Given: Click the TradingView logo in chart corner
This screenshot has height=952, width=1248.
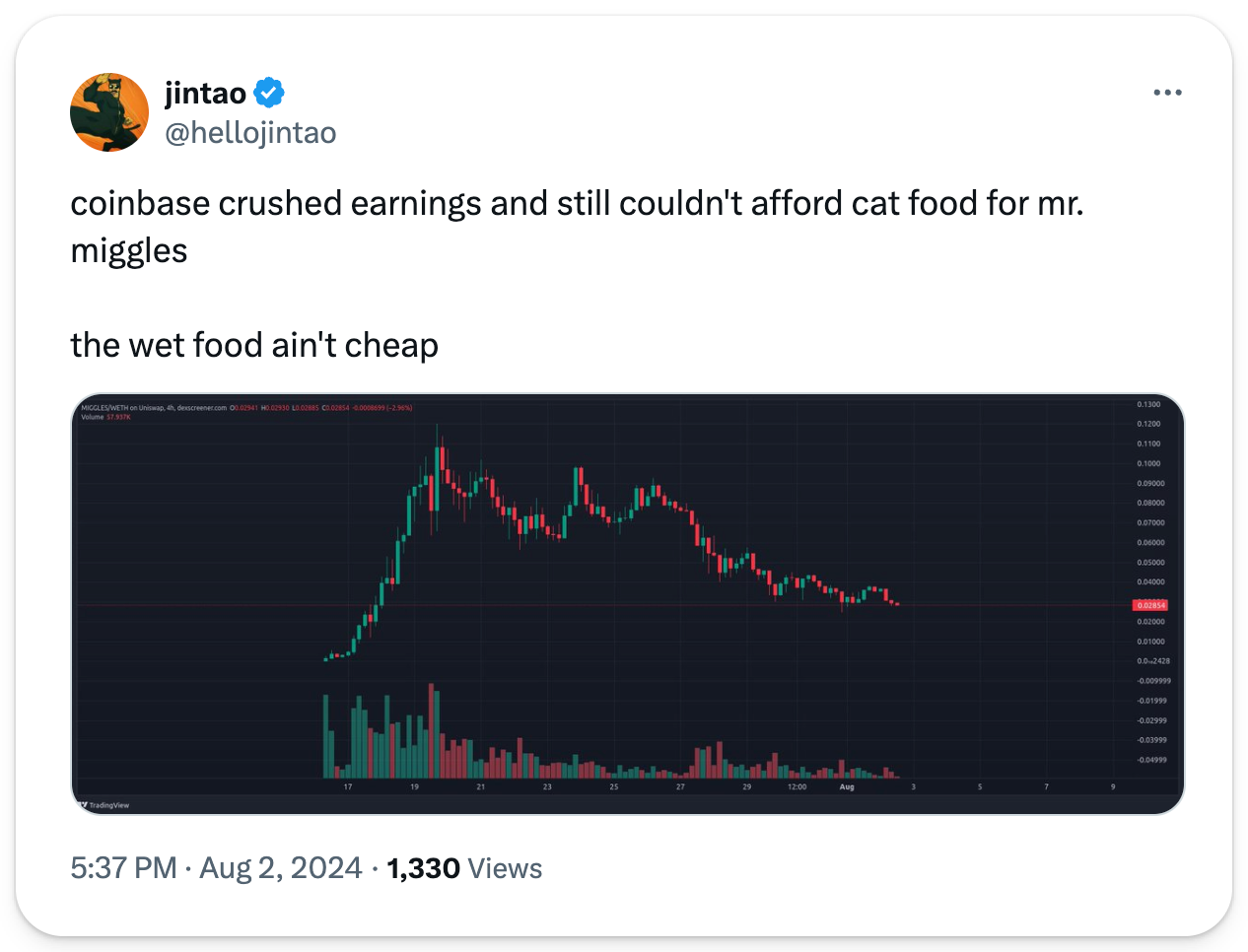Looking at the screenshot, I should click(104, 805).
